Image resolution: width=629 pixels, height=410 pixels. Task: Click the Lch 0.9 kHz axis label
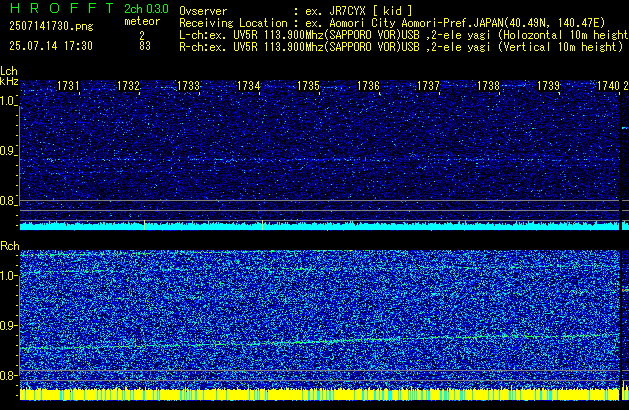click(8, 151)
